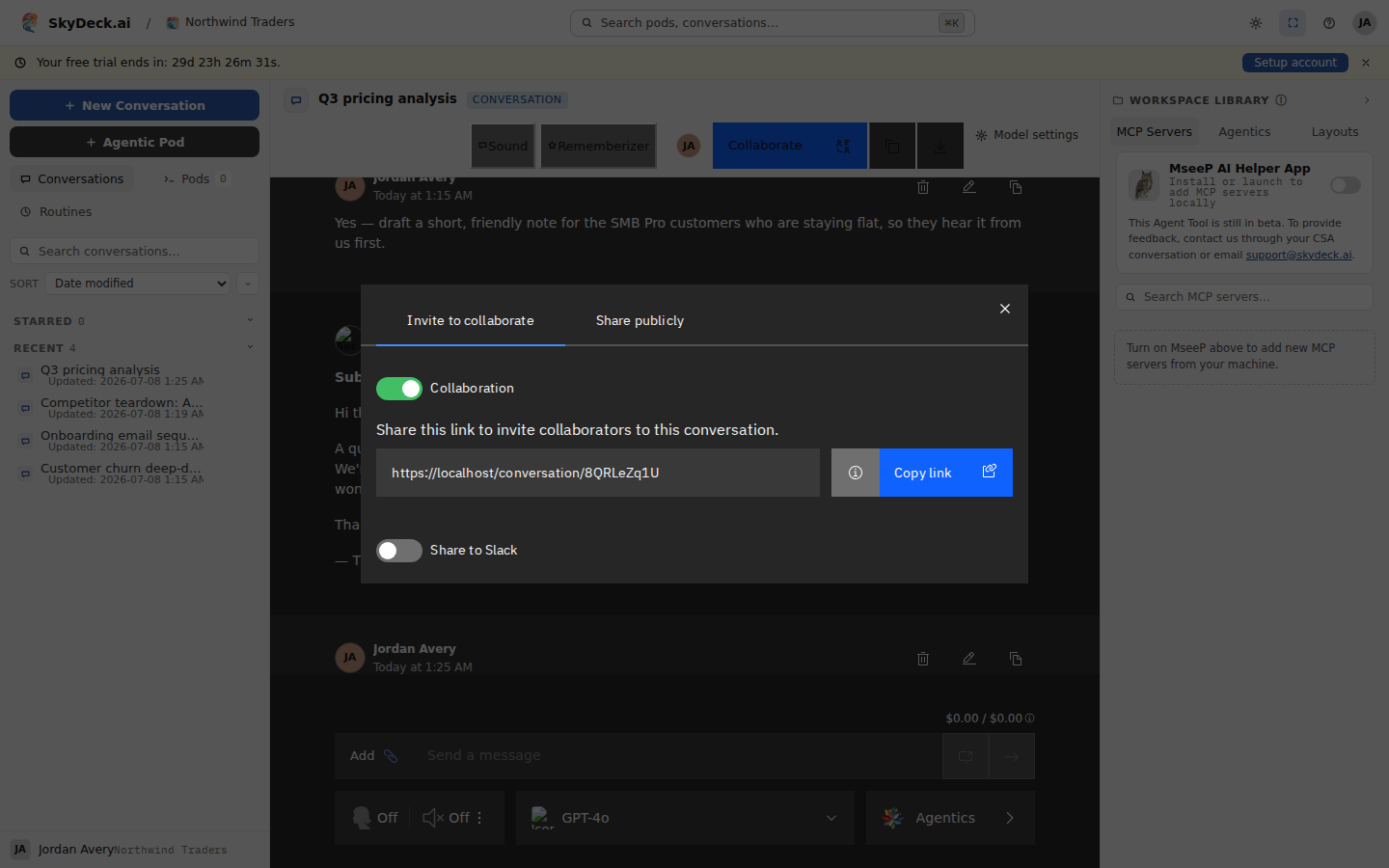
Task: Open the Date modified sort dropdown
Action: tap(139, 284)
